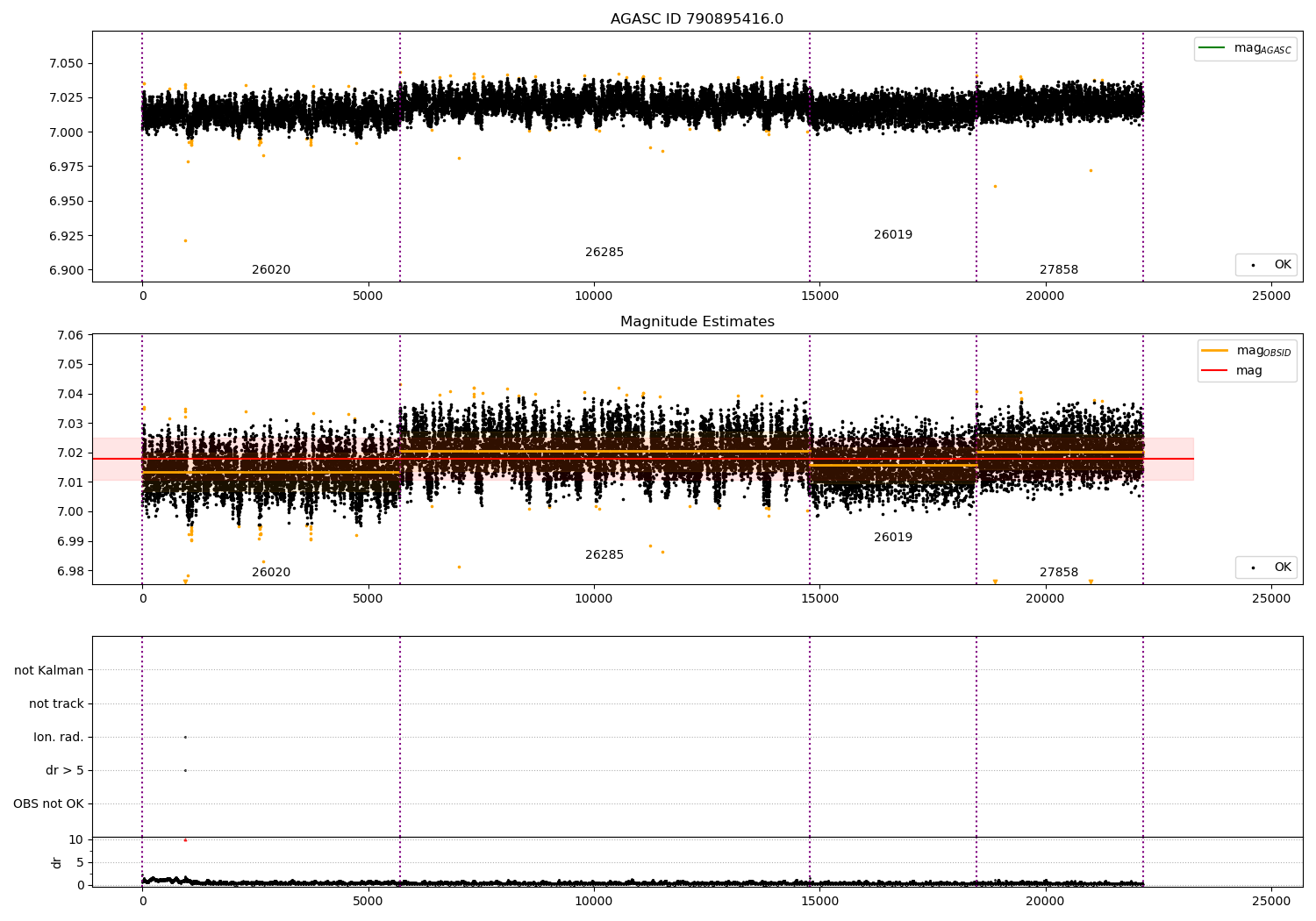The image size is (1316, 921).
Task: Click y-axis tick "6.900" on the top plot
Action: [66, 270]
